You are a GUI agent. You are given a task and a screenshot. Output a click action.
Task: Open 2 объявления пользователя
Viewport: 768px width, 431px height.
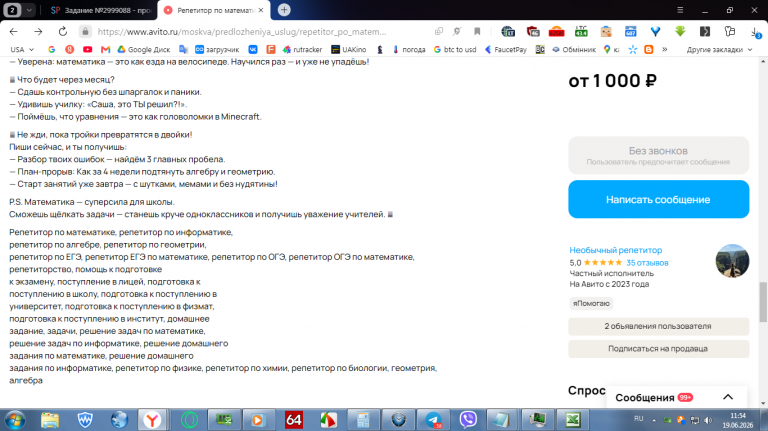(x=658, y=326)
